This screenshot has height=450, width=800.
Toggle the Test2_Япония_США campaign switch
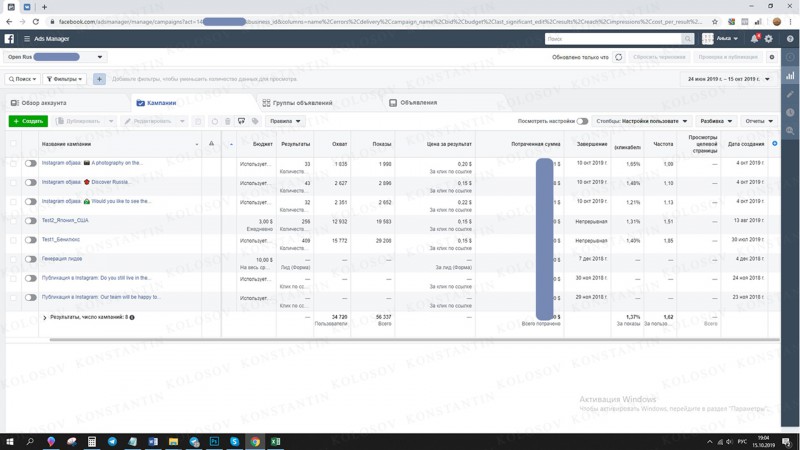pyautogui.click(x=31, y=221)
